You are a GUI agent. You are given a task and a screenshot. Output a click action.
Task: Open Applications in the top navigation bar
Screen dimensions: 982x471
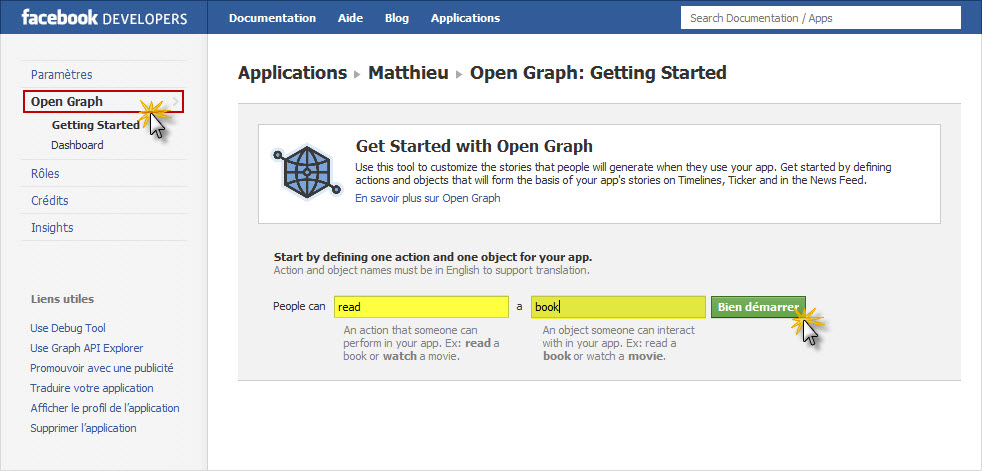point(465,18)
